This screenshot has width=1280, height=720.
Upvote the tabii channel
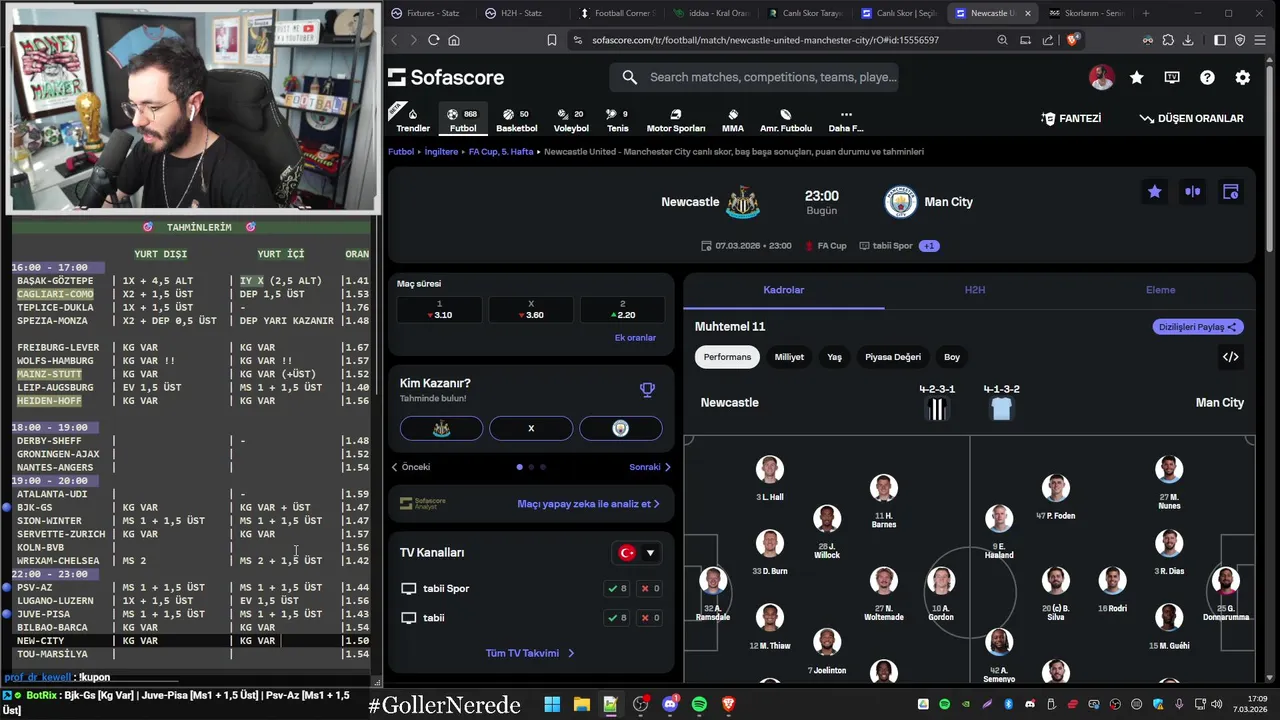[617, 618]
